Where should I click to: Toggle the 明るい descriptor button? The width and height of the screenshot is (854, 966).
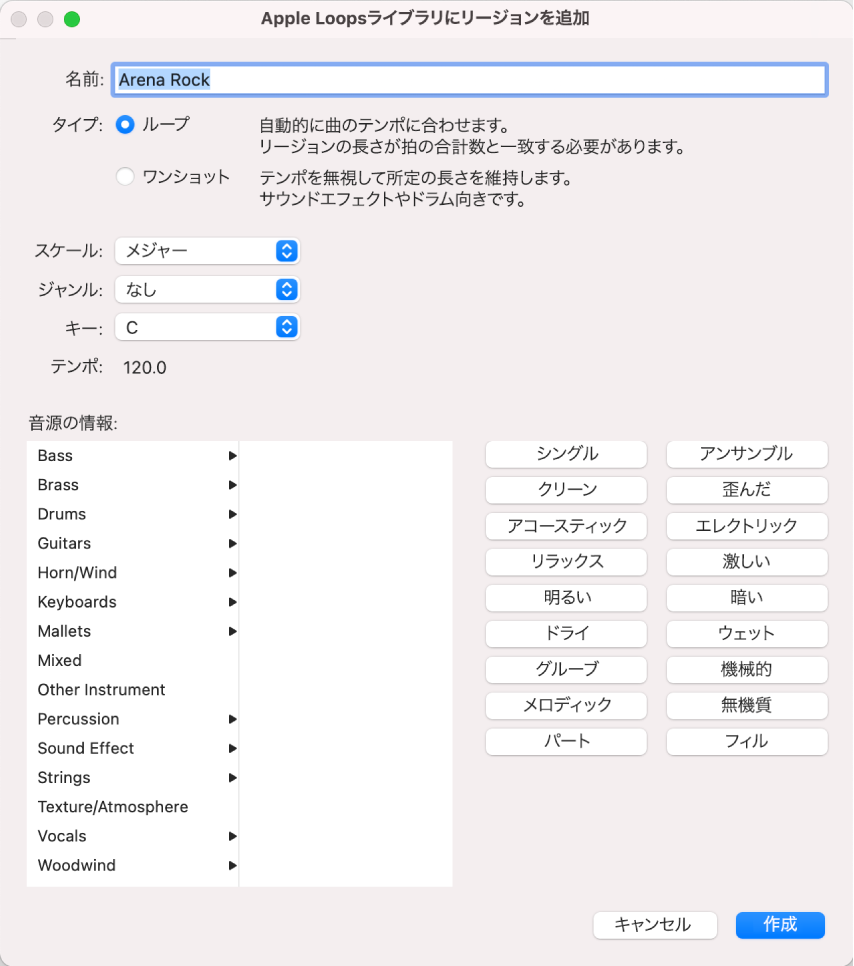tap(566, 598)
